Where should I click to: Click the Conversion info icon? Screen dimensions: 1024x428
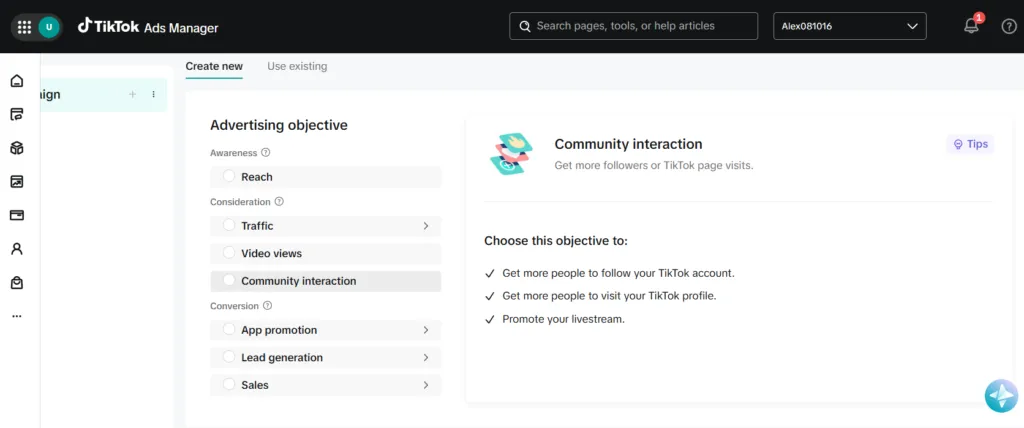click(x=267, y=305)
